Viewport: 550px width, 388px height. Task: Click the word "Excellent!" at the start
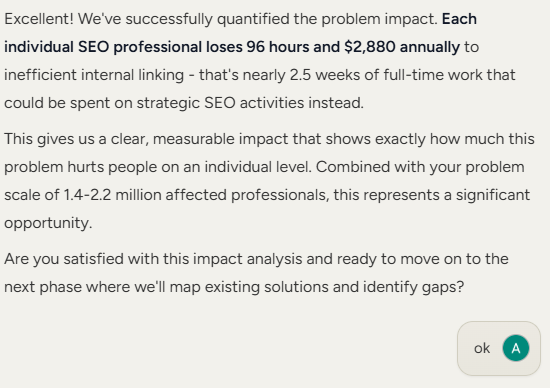39,19
